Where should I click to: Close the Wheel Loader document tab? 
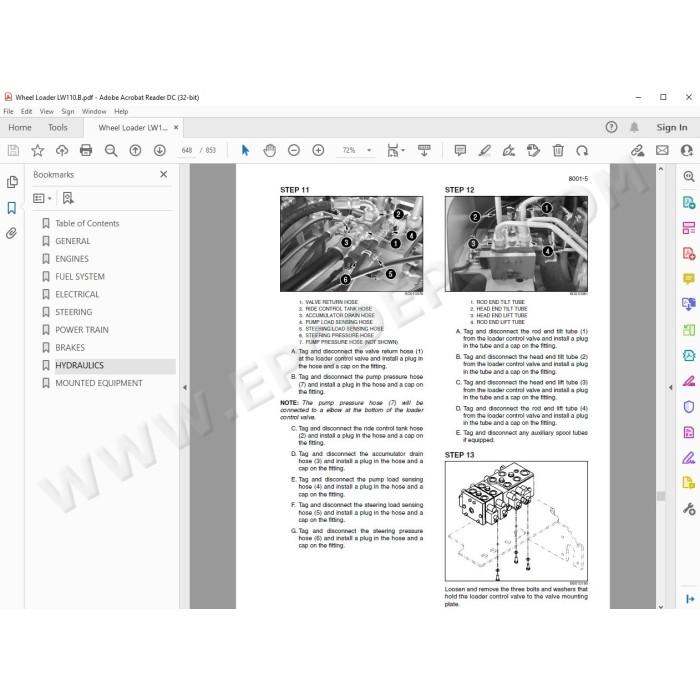pos(176,128)
